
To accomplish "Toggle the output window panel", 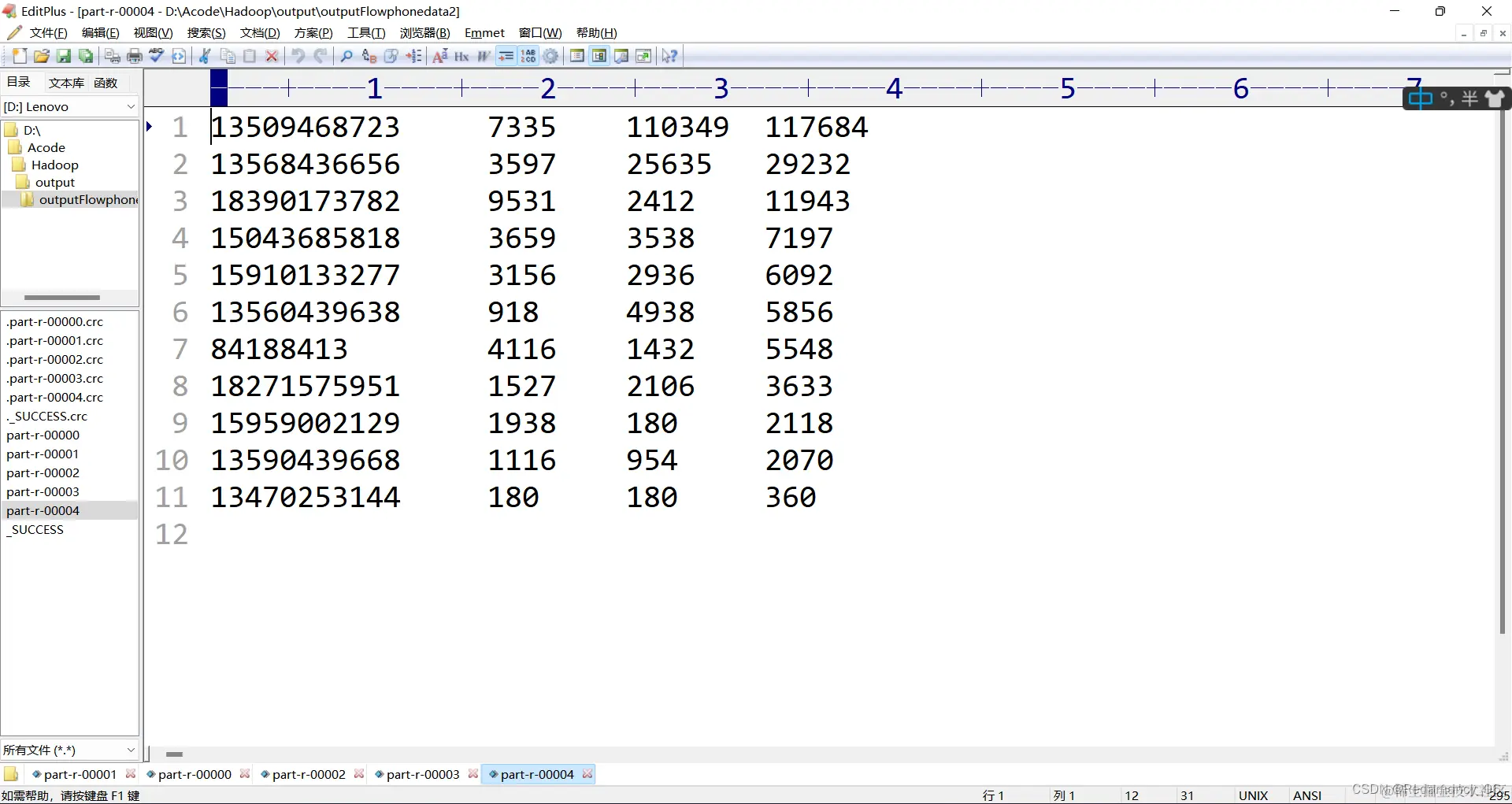I will pyautogui.click(x=621, y=56).
